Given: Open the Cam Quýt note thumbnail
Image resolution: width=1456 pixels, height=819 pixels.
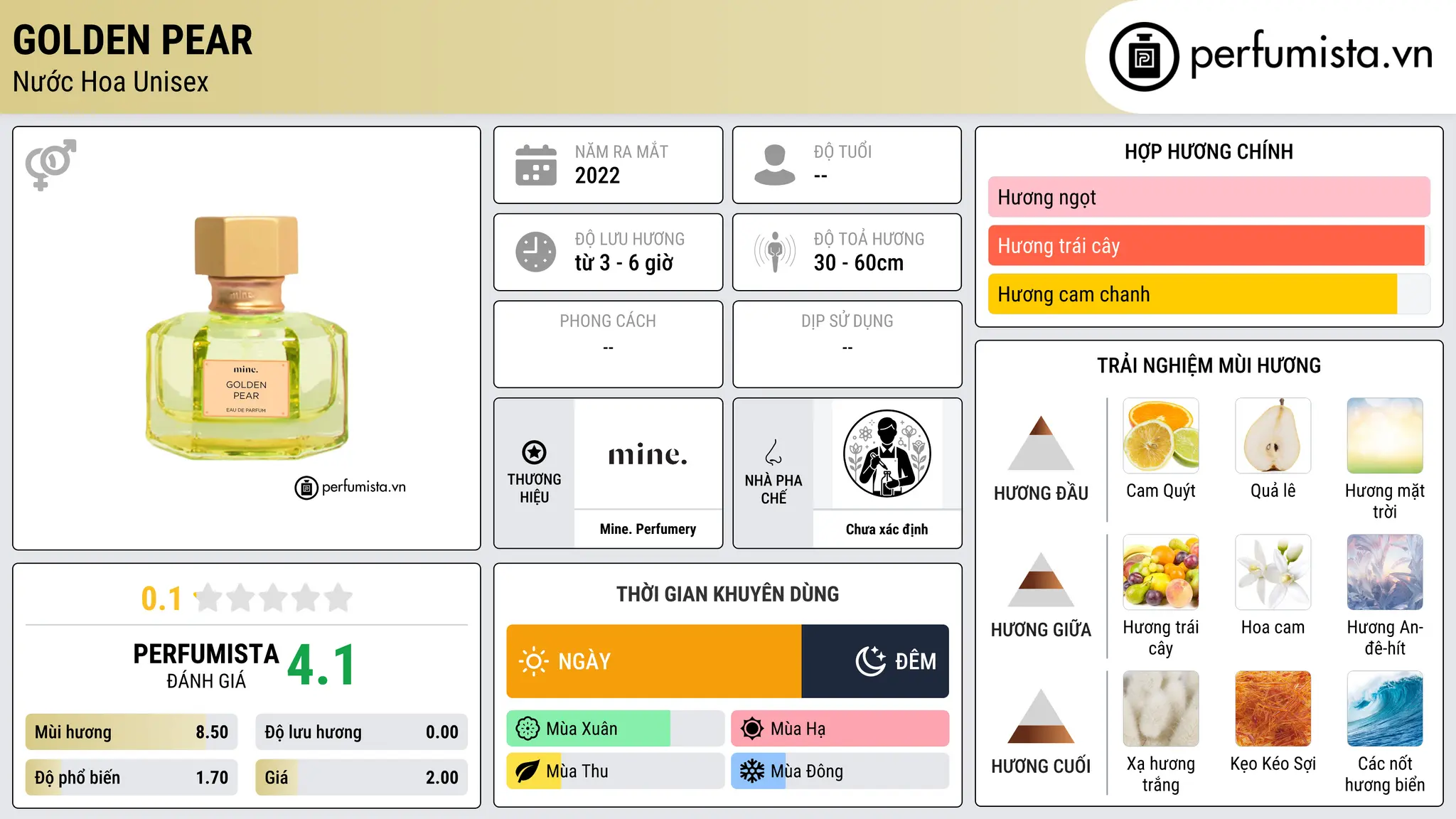Looking at the screenshot, I should (x=1161, y=436).
